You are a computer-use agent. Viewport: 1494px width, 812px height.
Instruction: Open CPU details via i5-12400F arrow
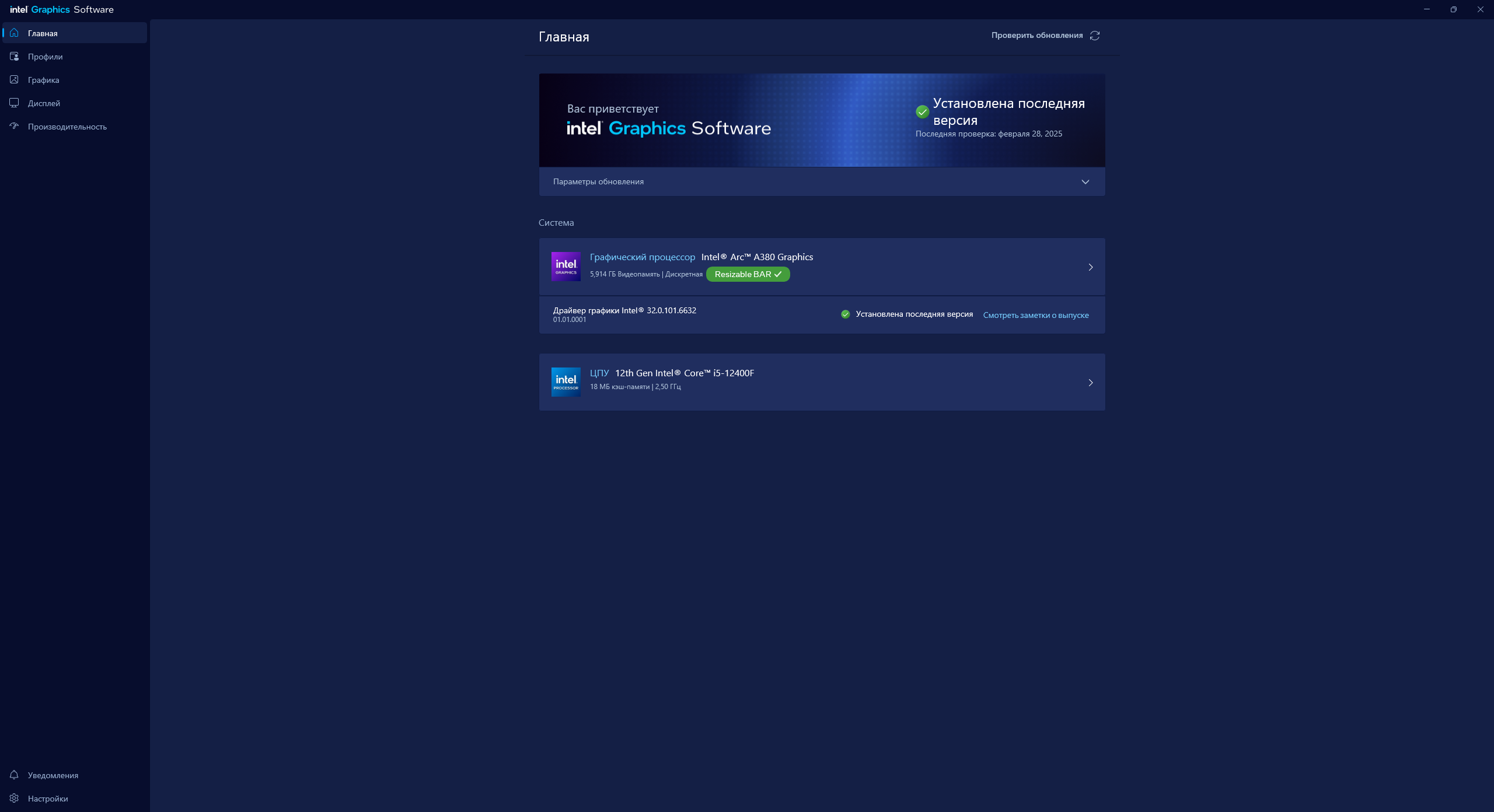(x=1090, y=383)
